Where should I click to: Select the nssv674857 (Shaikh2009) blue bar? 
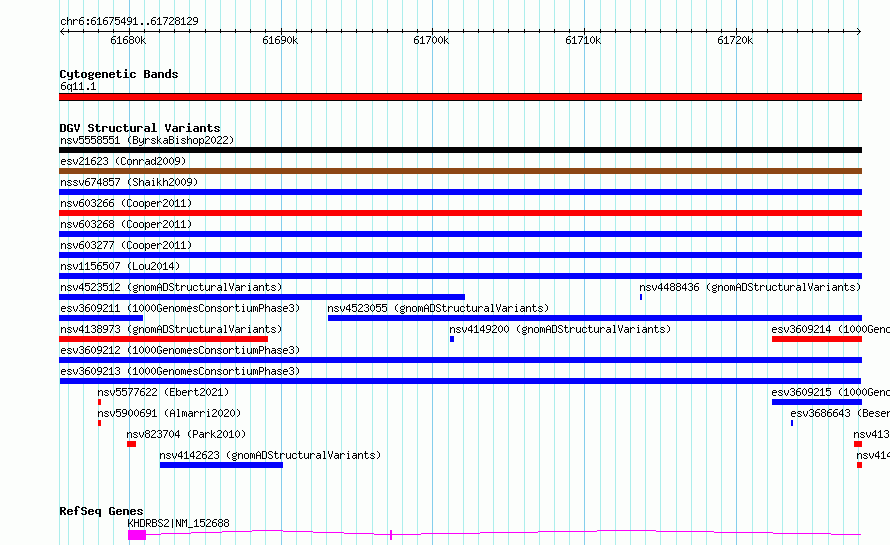click(460, 192)
